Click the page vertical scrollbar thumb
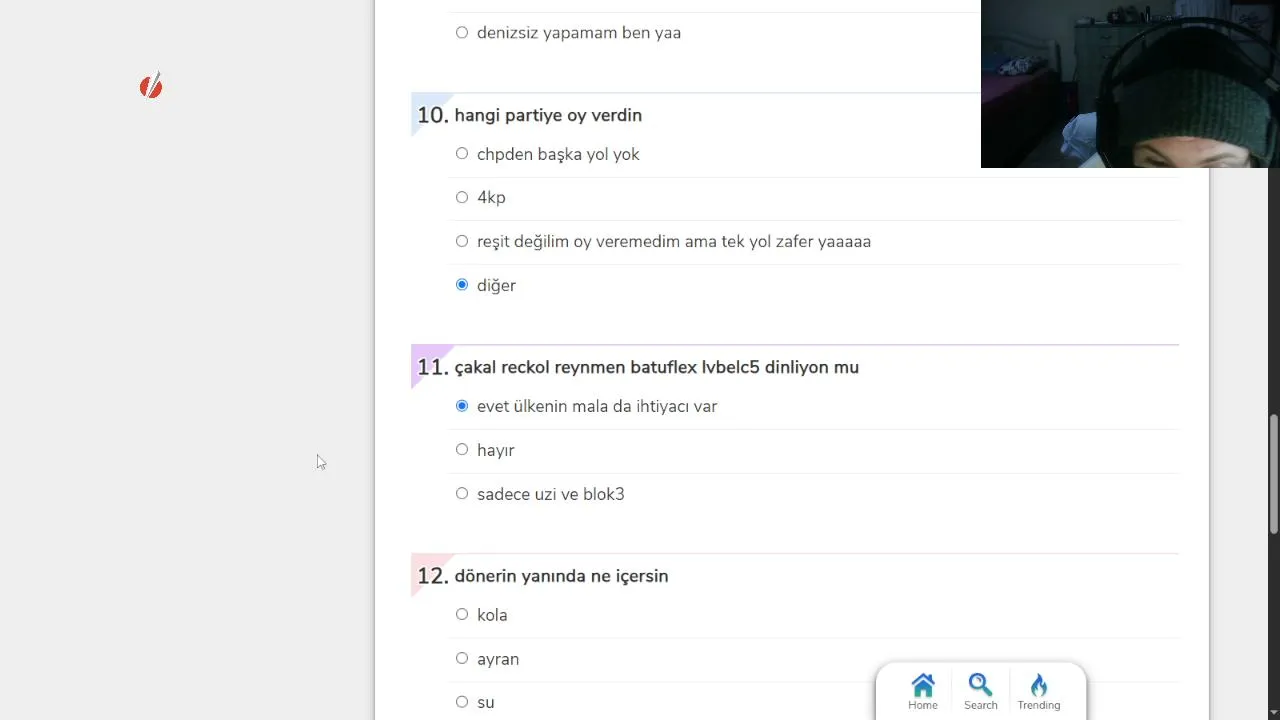The height and width of the screenshot is (720, 1280). 1273,474
